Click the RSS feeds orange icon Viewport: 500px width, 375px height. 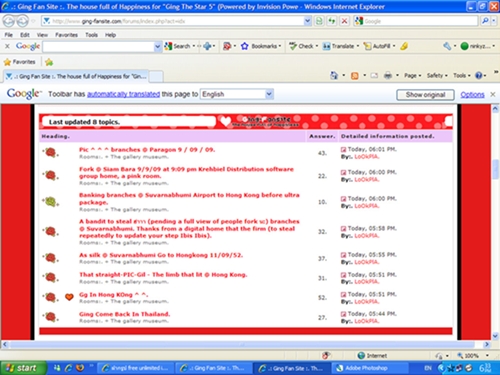tap(355, 76)
